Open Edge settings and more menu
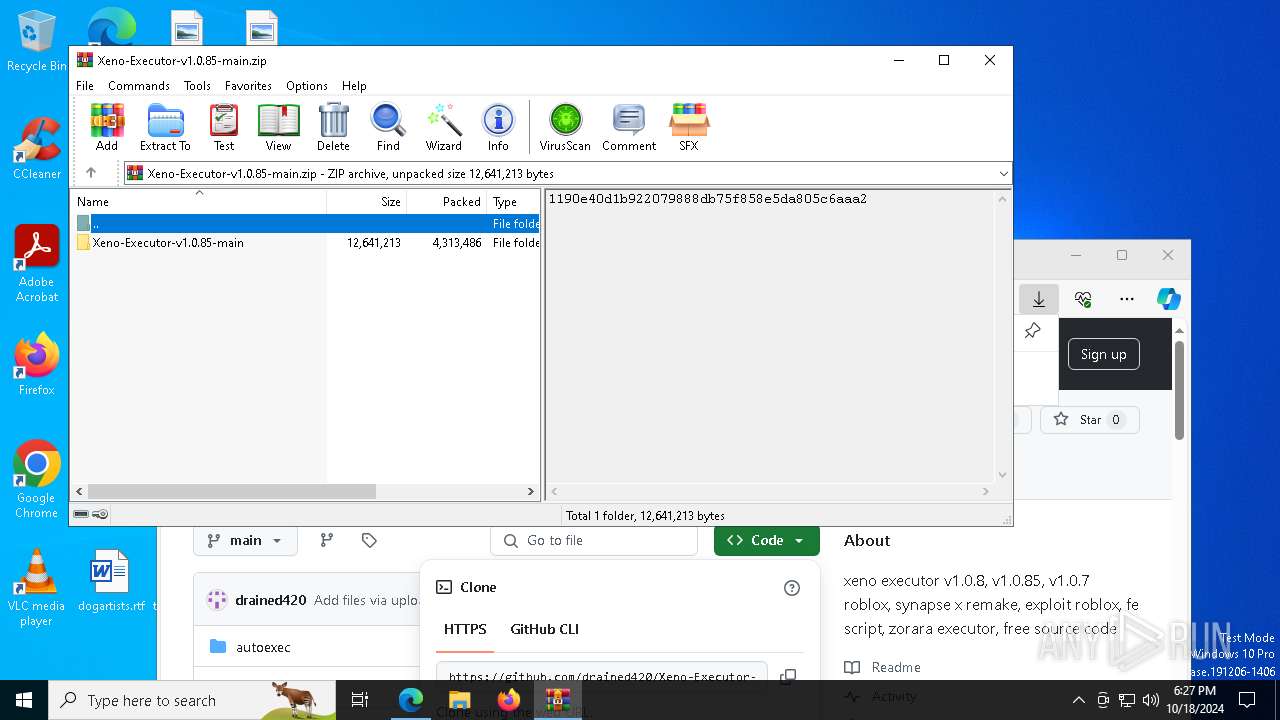The width and height of the screenshot is (1280, 720). [1127, 299]
